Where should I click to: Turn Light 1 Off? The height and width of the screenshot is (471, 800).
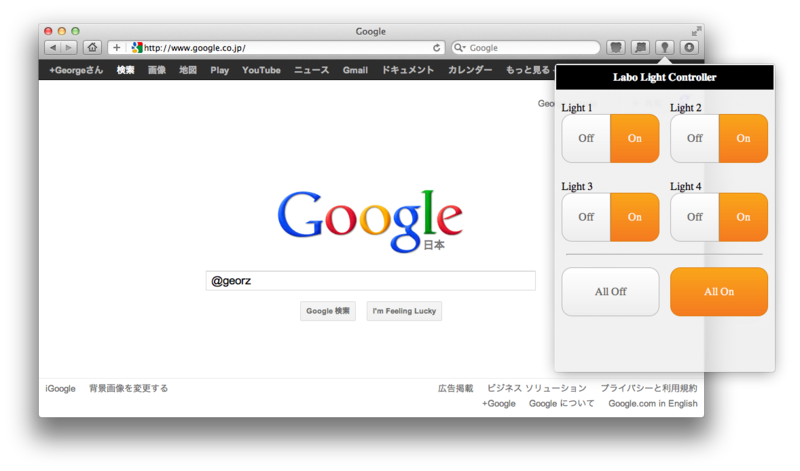click(x=586, y=138)
